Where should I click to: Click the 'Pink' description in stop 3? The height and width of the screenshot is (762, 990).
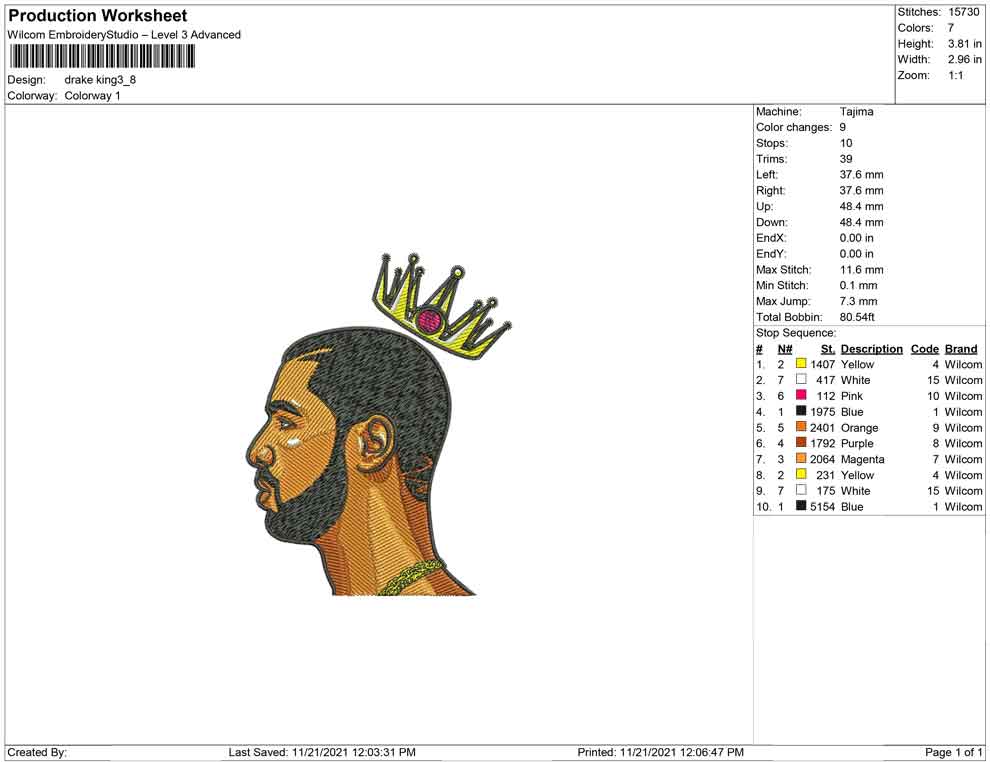[852, 396]
